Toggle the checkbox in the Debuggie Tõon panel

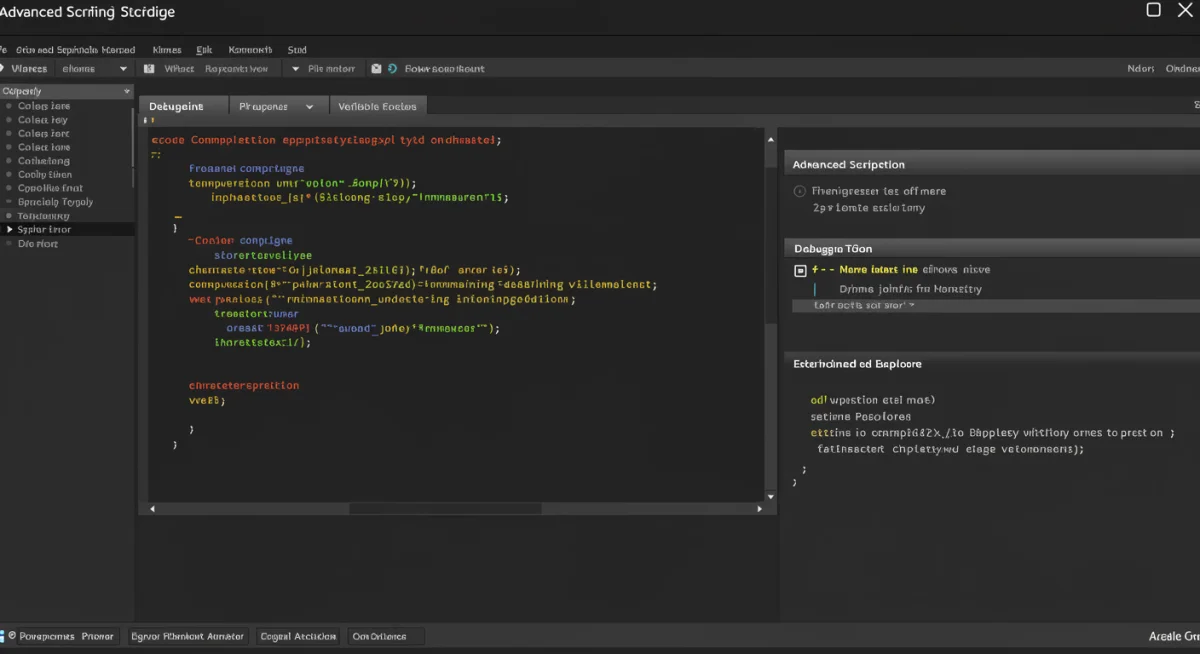coord(800,270)
